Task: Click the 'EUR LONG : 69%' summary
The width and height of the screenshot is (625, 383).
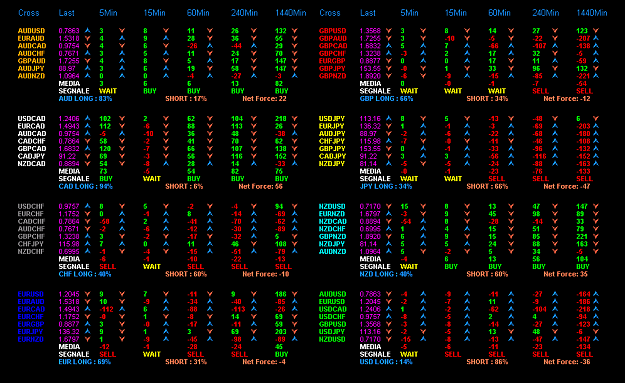Action: [85, 362]
